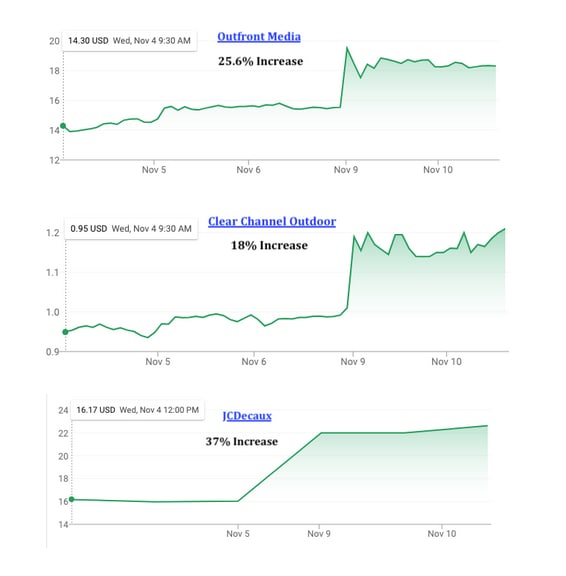
Task: Click the peak spike on Outfront Media line
Action: point(347,48)
